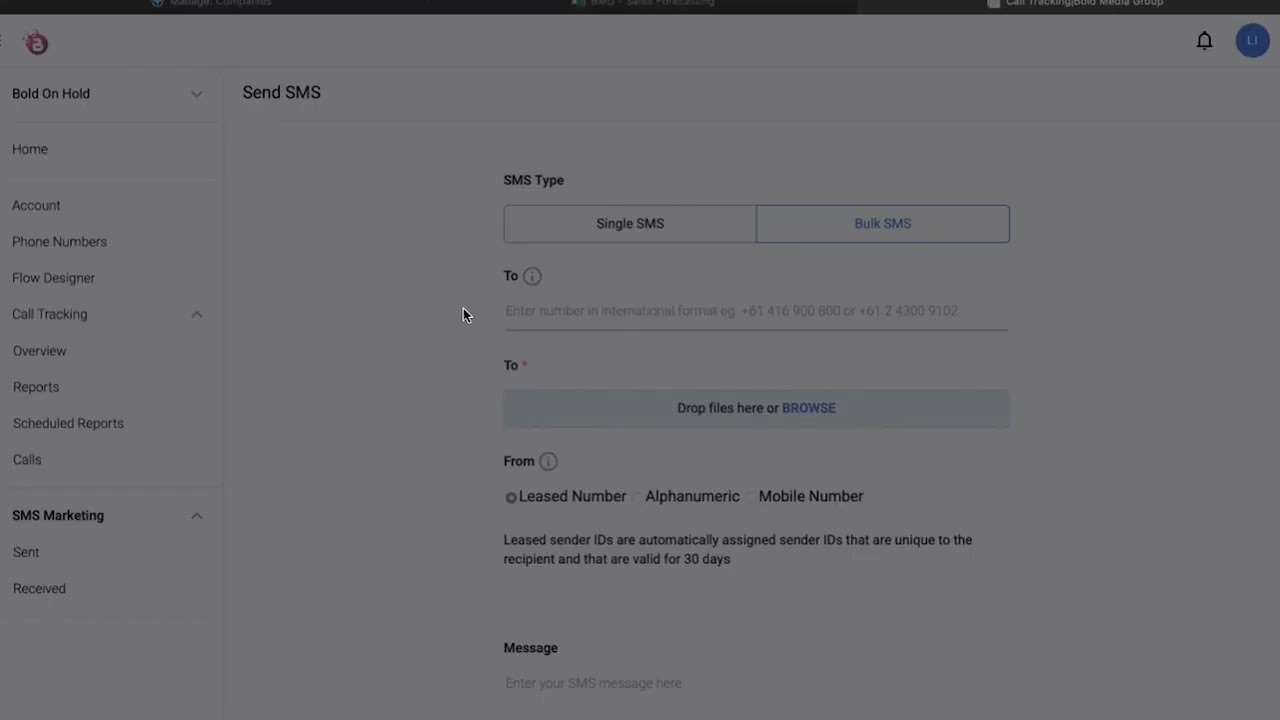Open the Flow Designer
The height and width of the screenshot is (720, 1280).
click(53, 278)
